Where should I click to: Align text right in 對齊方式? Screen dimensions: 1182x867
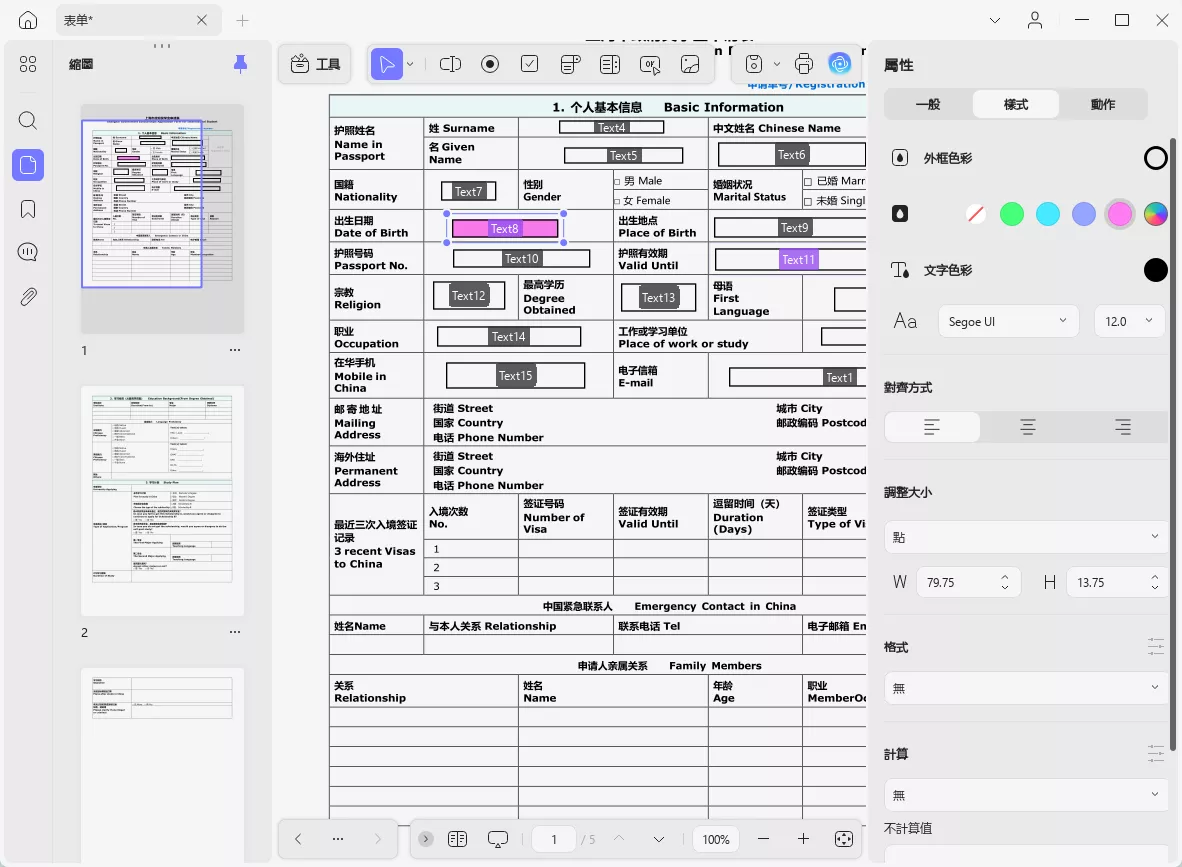click(1122, 427)
